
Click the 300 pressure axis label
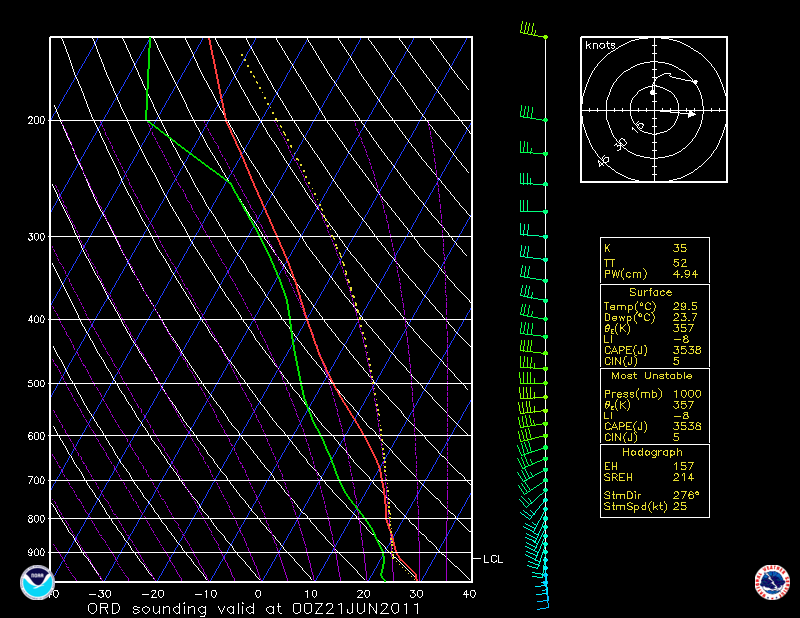click(x=36, y=237)
